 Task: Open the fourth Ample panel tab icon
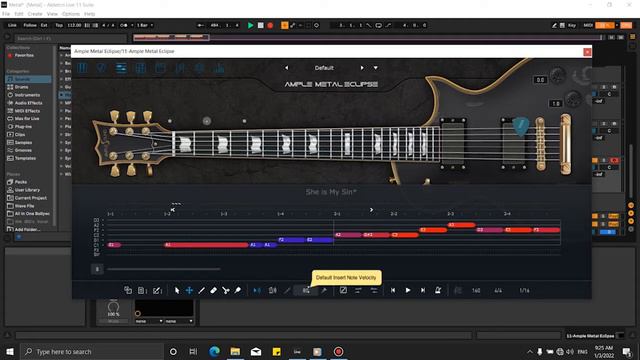[140, 68]
